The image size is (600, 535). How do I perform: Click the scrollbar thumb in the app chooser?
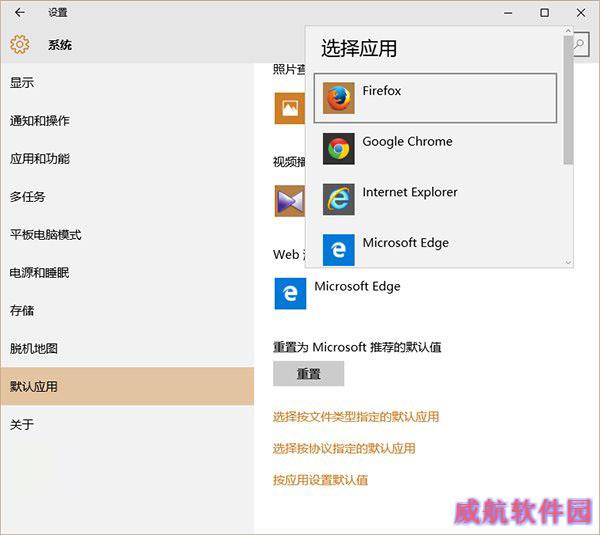(x=568, y=100)
